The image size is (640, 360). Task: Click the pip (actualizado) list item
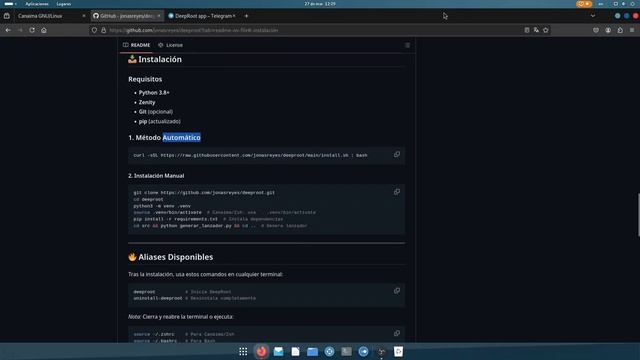coord(159,122)
